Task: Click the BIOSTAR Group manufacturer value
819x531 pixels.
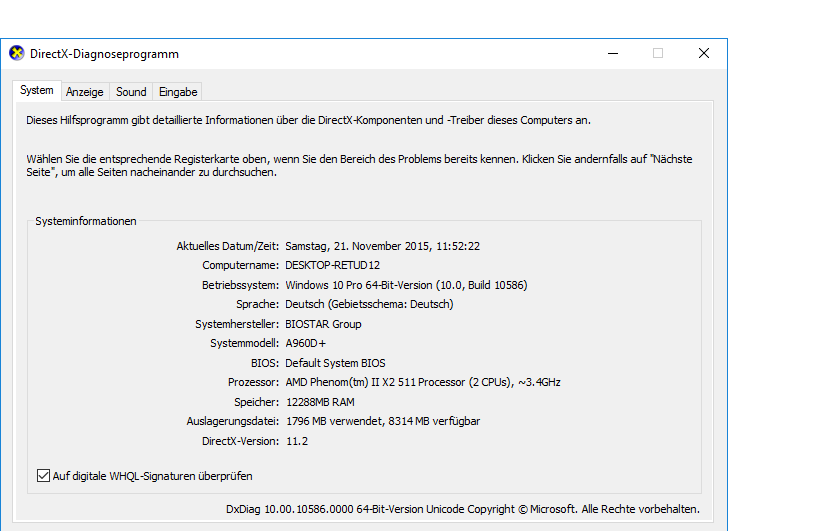Action: click(323, 324)
